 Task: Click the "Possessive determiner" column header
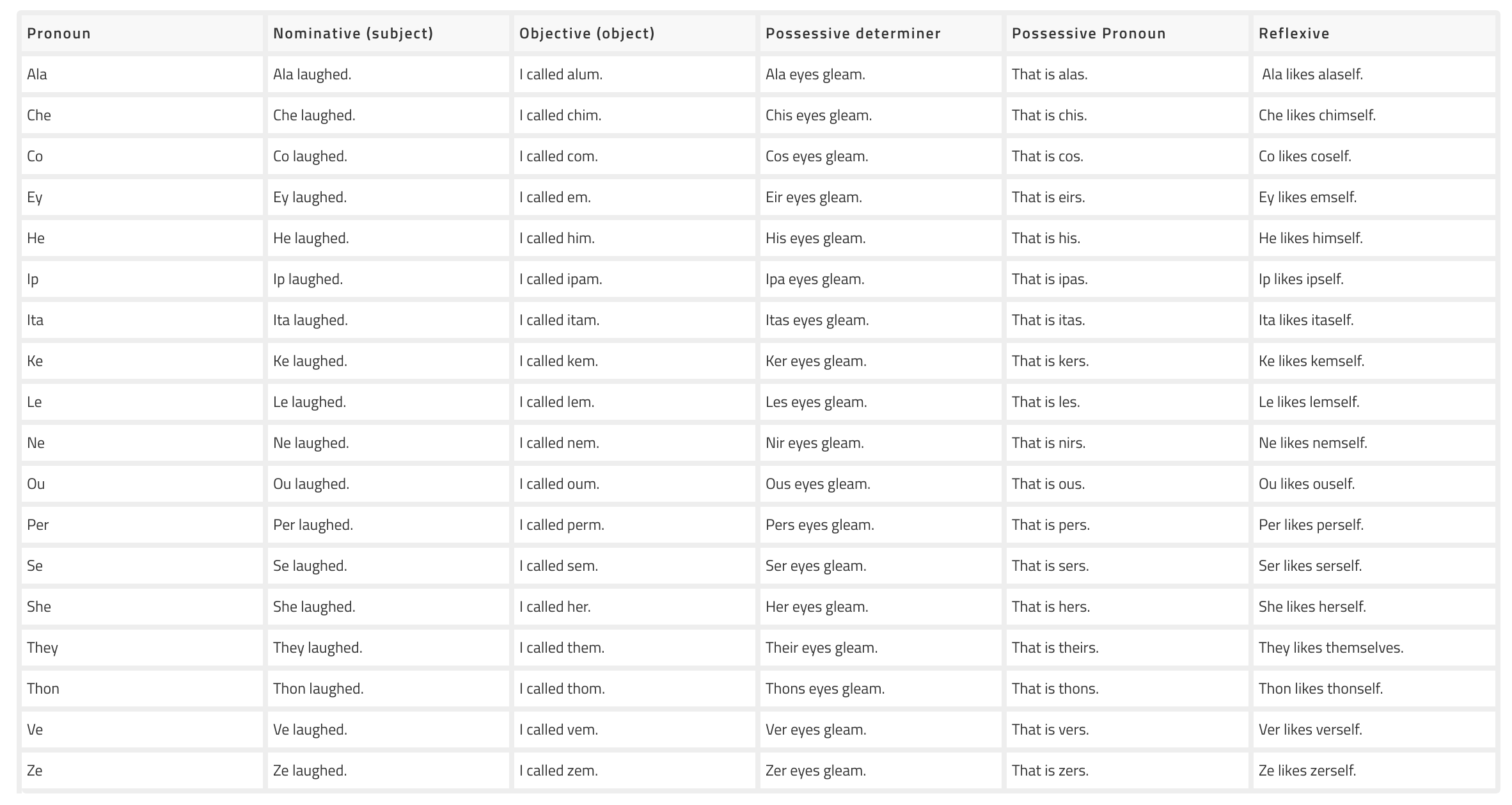(x=853, y=33)
